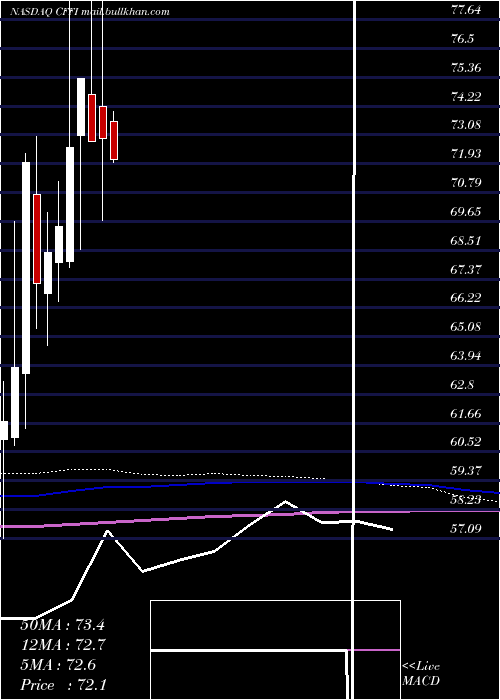Click the 66.22 price axis label
Image resolution: width=500 pixels, height=700 pixels.
[x=466, y=298]
